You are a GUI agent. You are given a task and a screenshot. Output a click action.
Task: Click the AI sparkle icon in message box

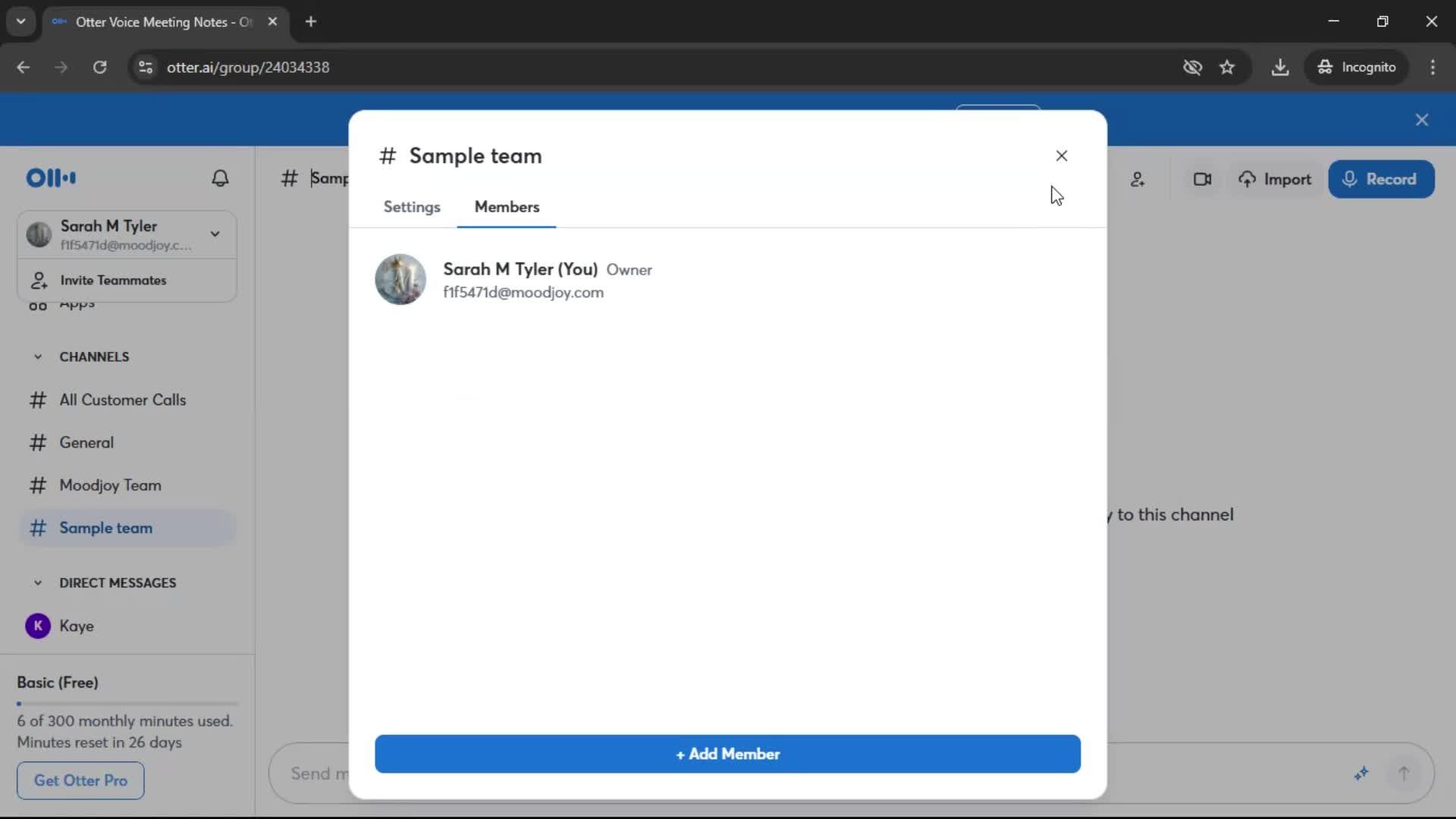pos(1361,773)
